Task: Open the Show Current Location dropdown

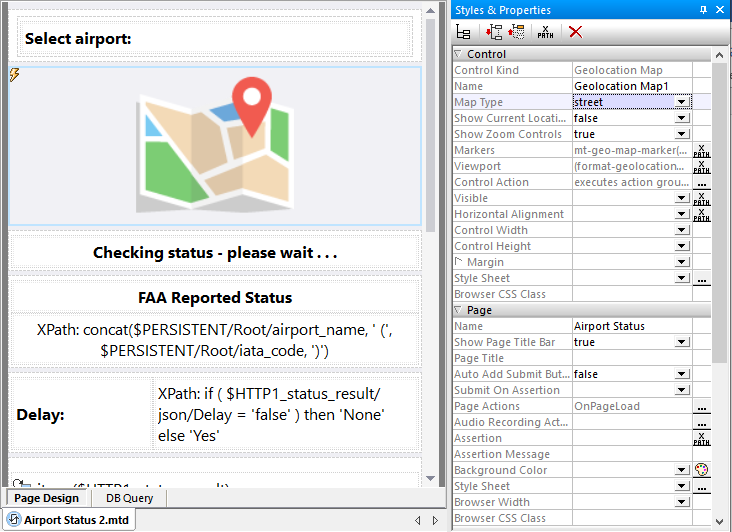Action: coord(682,118)
